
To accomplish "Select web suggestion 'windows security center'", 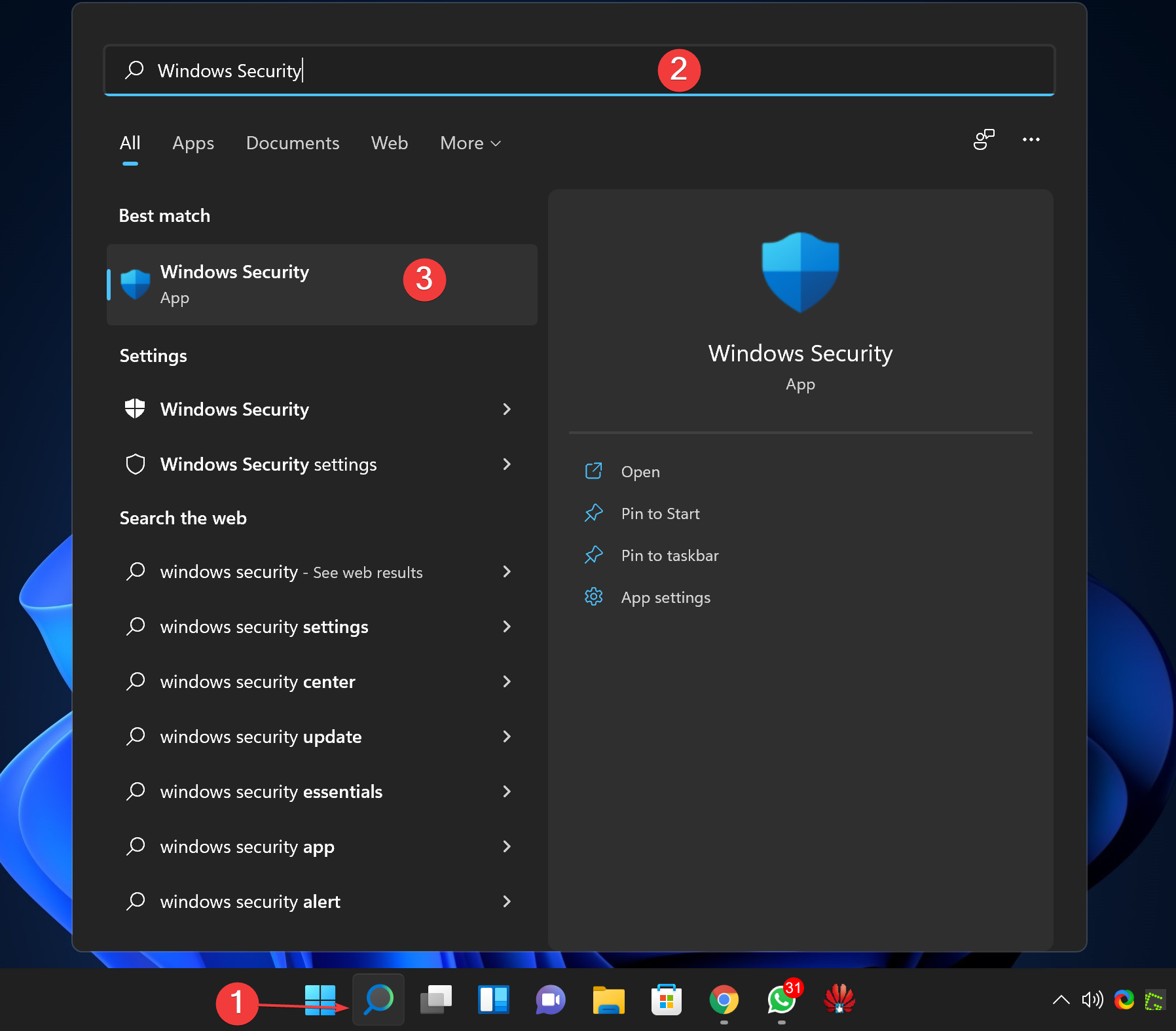I will point(322,681).
